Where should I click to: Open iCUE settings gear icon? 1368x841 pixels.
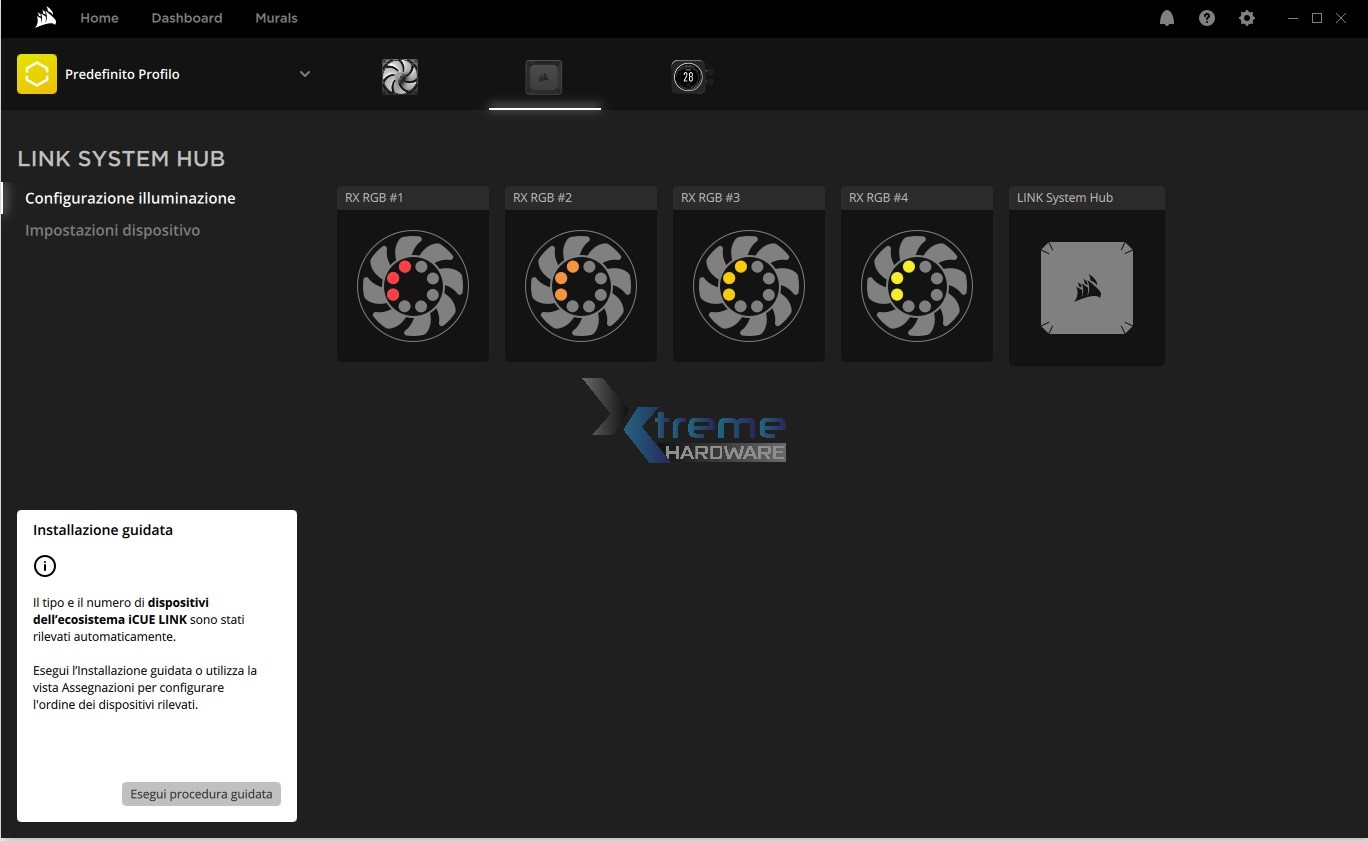coord(1247,18)
